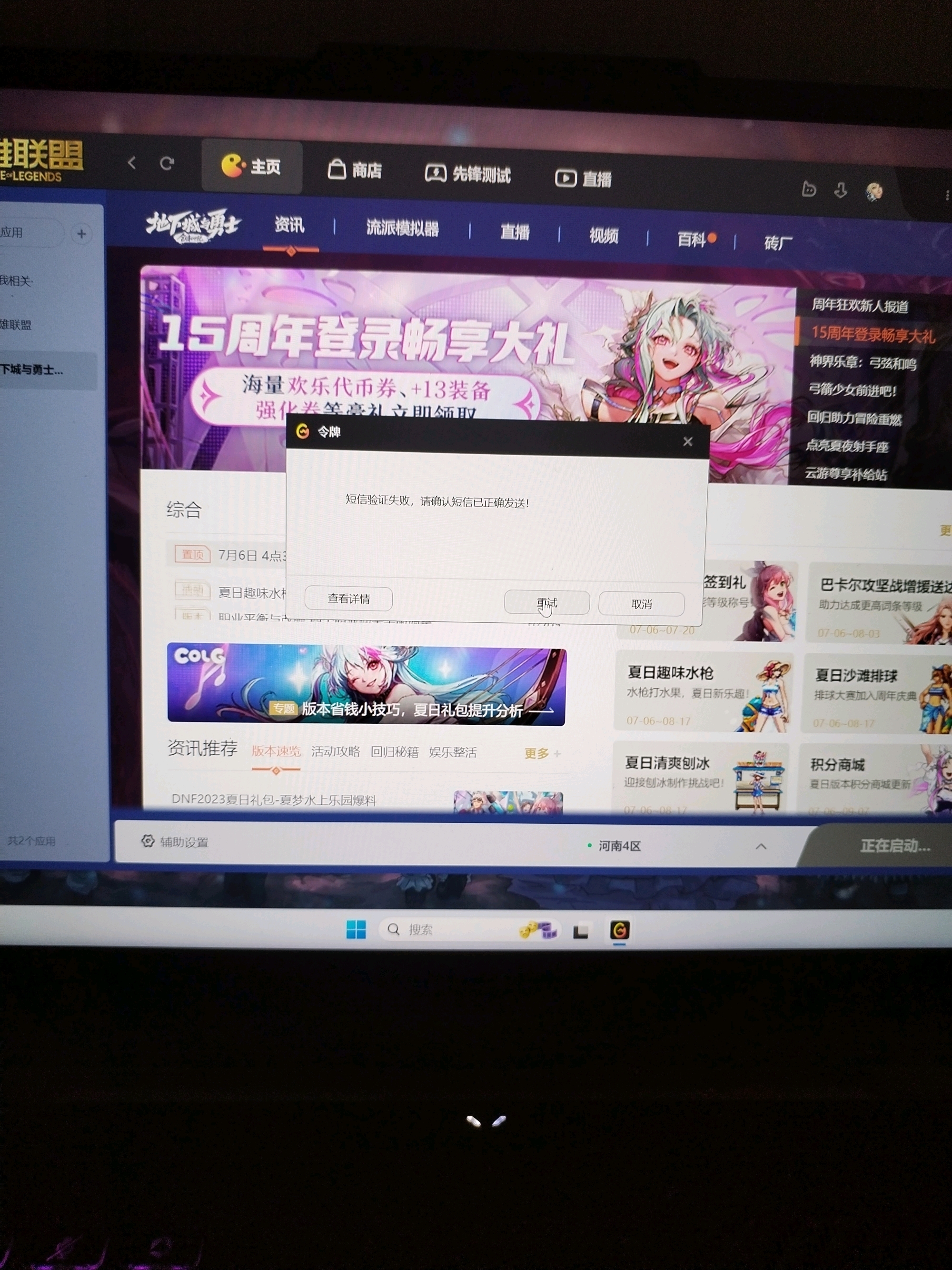Screen dimensions: 952x1270
Task: Open the WeGame taskbar icon
Action: 620,930
